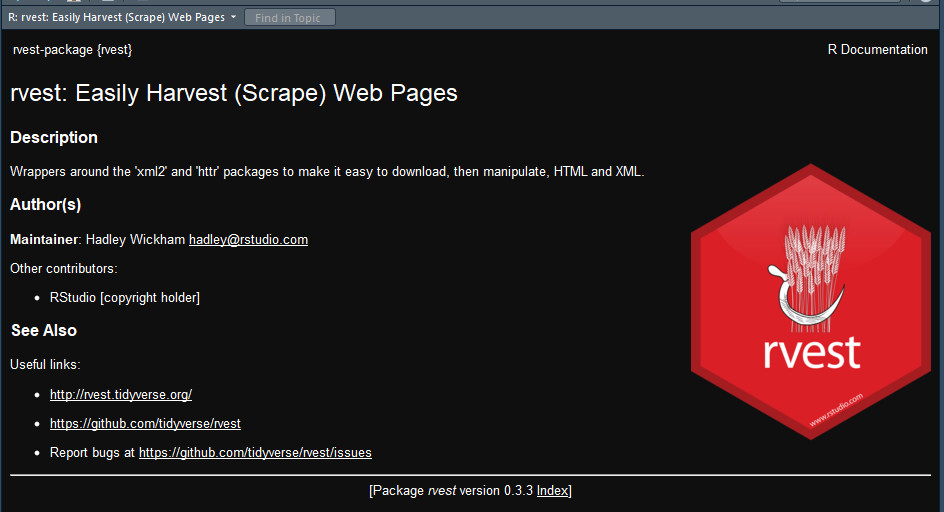944x512 pixels.
Task: Click the rvest hex logo image
Action: tap(810, 301)
